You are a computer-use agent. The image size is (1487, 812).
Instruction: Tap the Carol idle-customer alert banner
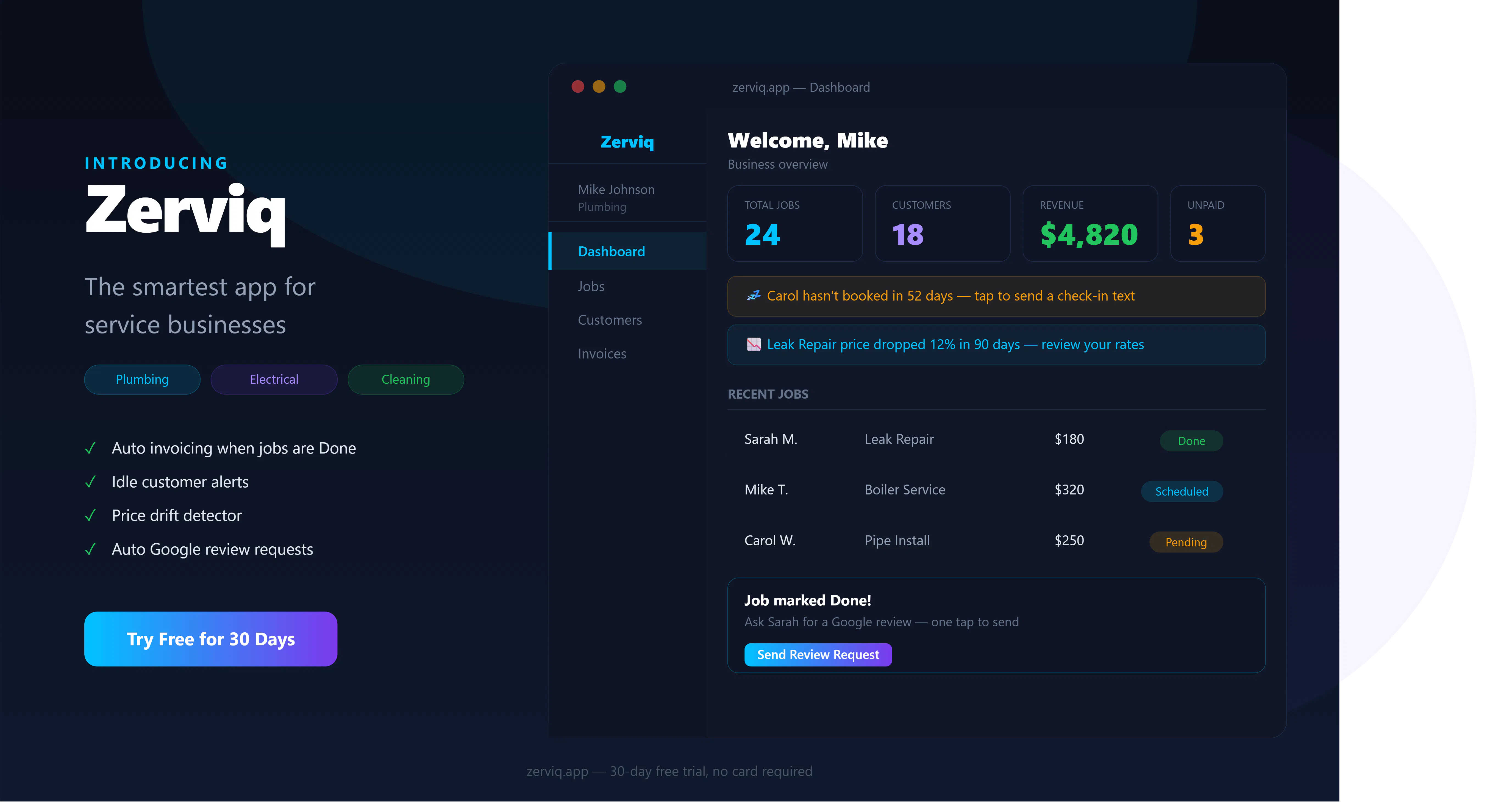point(996,296)
